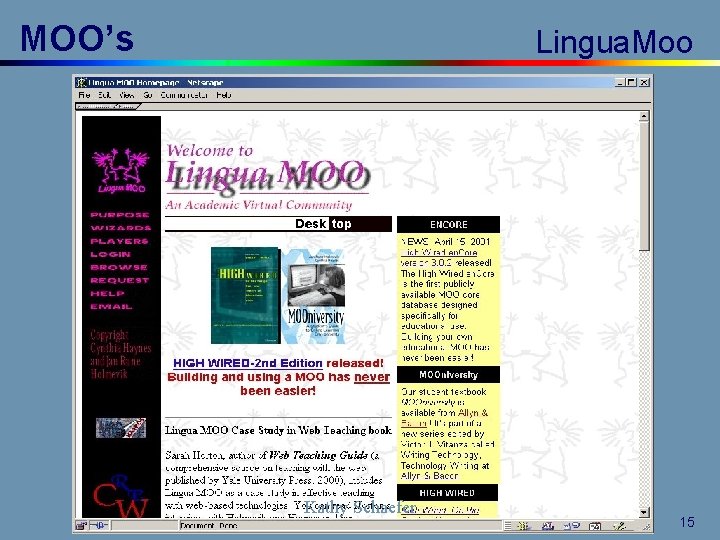The image size is (720, 540).
Task: Click the WIZARDS sidebar link
Action: [121, 228]
